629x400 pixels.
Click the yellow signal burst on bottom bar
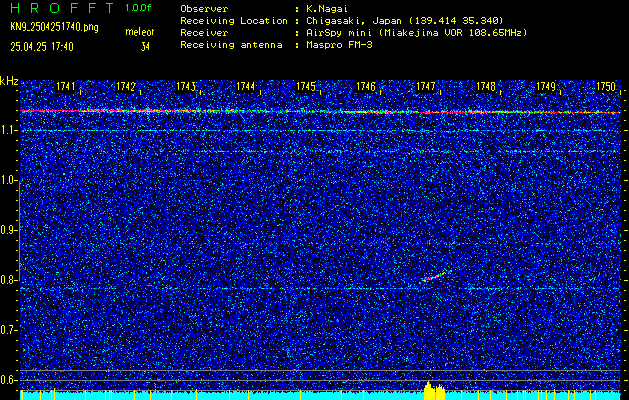pyautogui.click(x=434, y=391)
